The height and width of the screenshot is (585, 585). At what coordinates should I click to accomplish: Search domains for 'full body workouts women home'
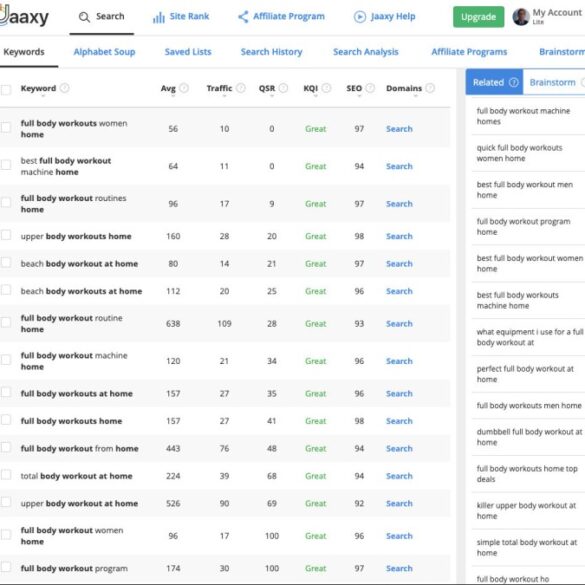click(399, 129)
